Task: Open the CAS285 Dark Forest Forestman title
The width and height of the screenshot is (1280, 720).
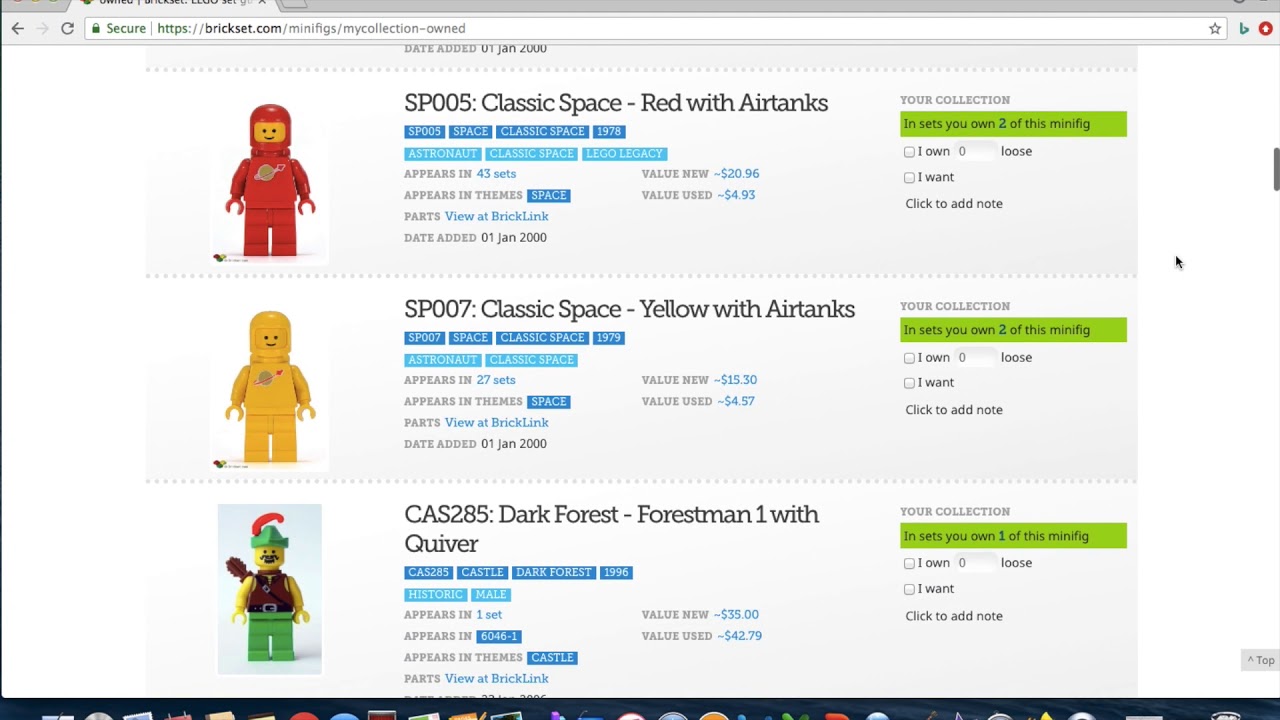Action: [611, 529]
